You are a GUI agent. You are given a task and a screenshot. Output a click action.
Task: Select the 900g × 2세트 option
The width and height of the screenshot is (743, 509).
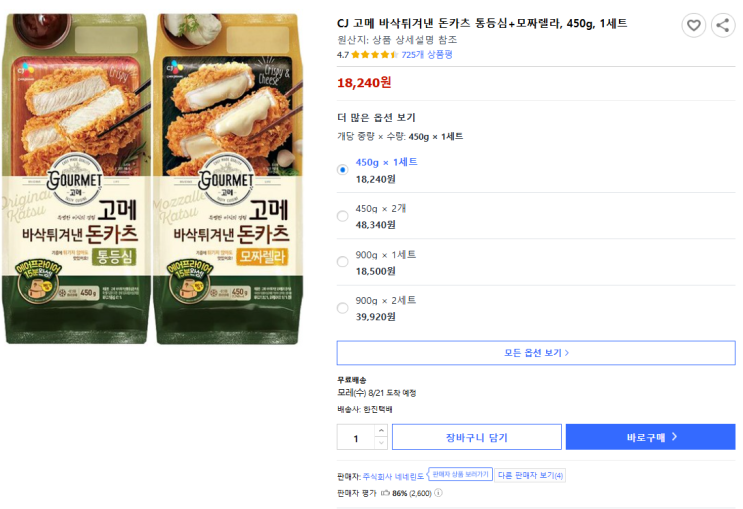(x=343, y=307)
